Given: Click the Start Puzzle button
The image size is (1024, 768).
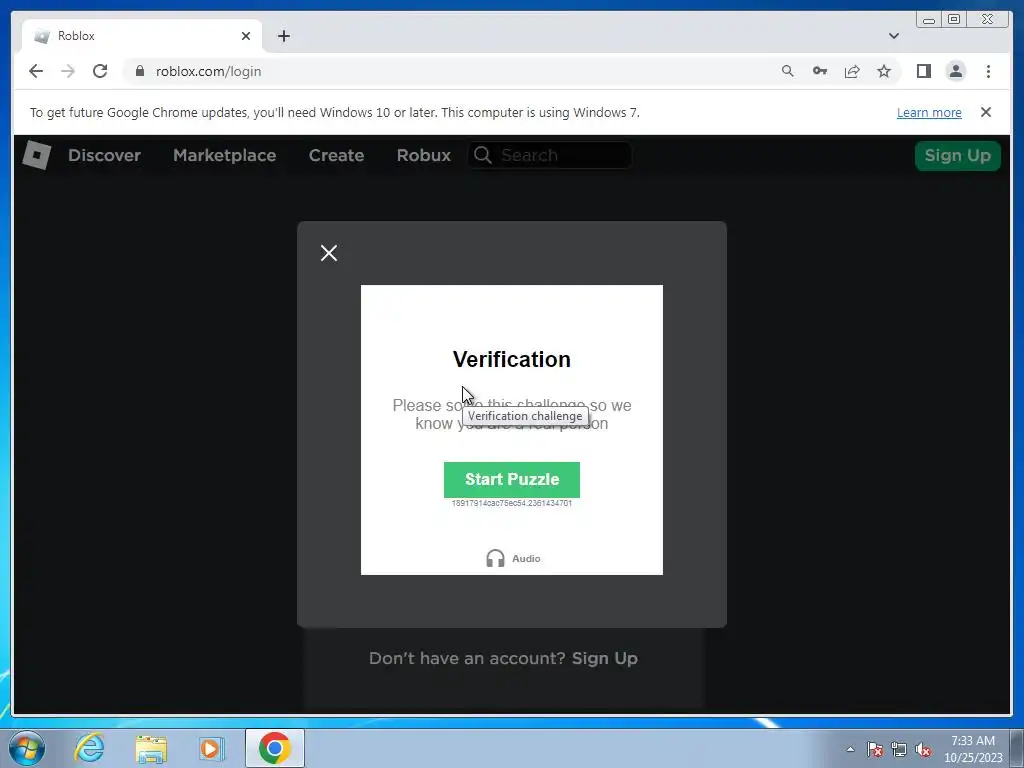Looking at the screenshot, I should [511, 479].
